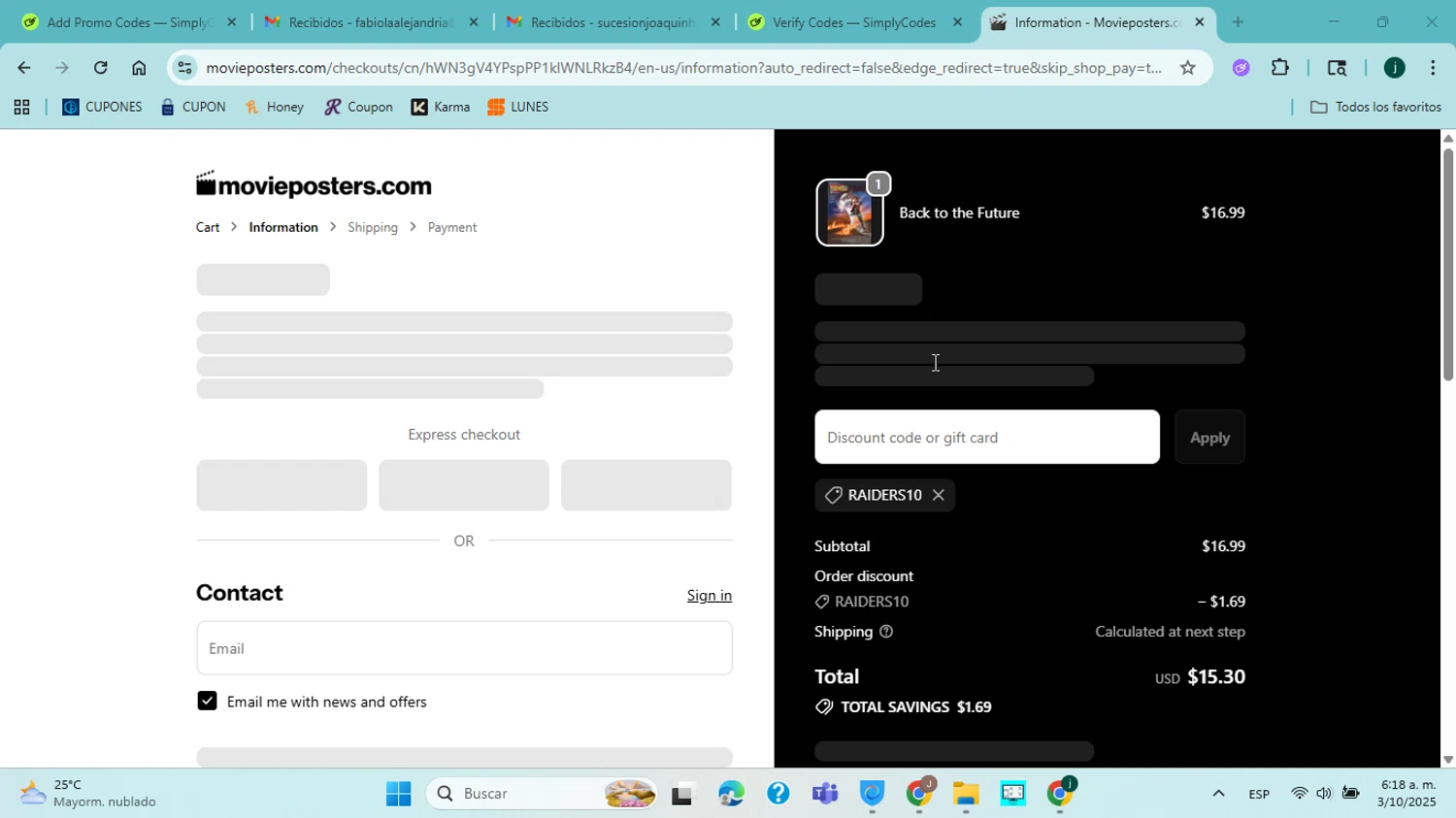Focus the Email input field
The image size is (1456, 818).
pos(464,648)
